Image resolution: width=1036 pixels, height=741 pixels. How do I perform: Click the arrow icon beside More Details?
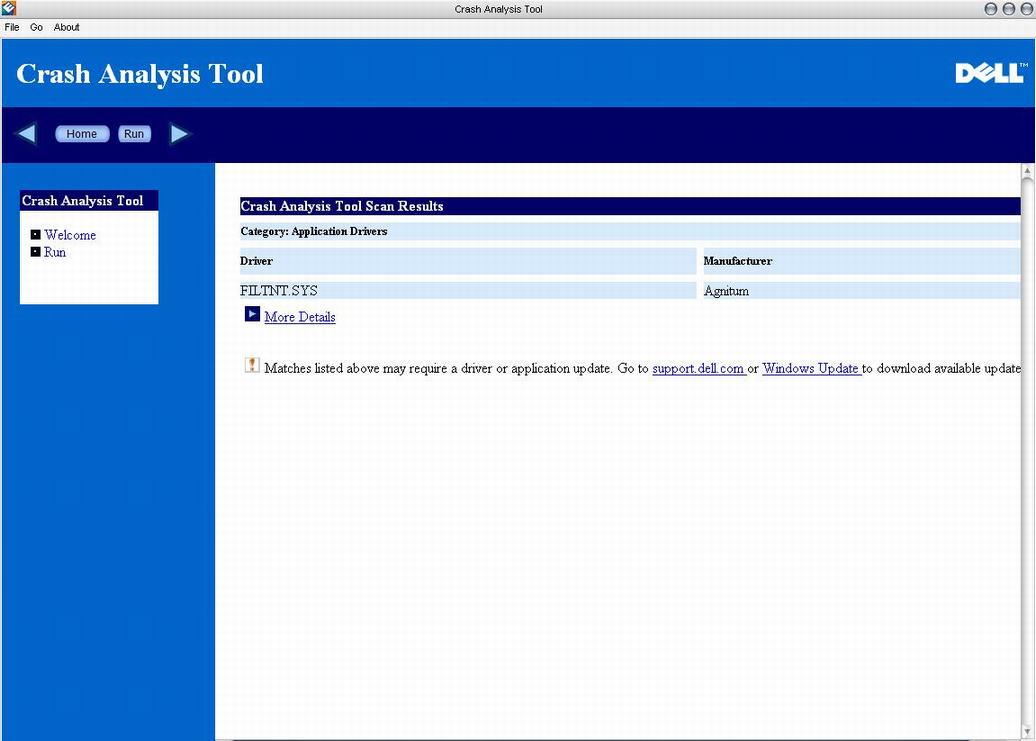[252, 314]
